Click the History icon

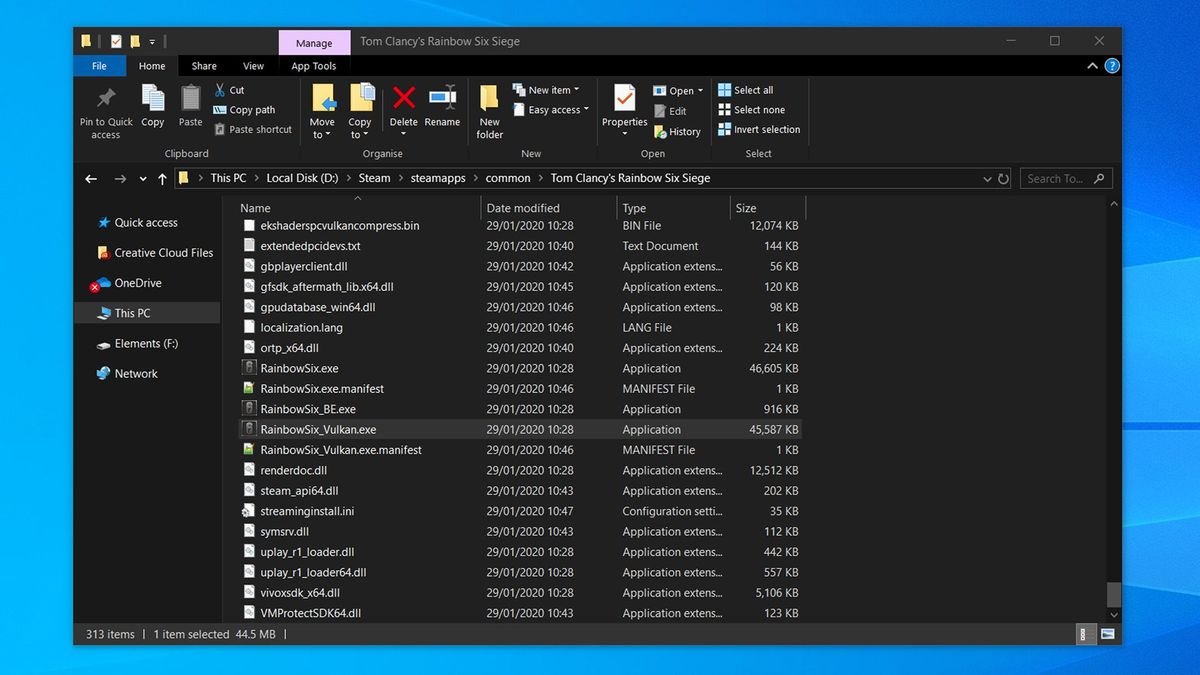coord(678,131)
